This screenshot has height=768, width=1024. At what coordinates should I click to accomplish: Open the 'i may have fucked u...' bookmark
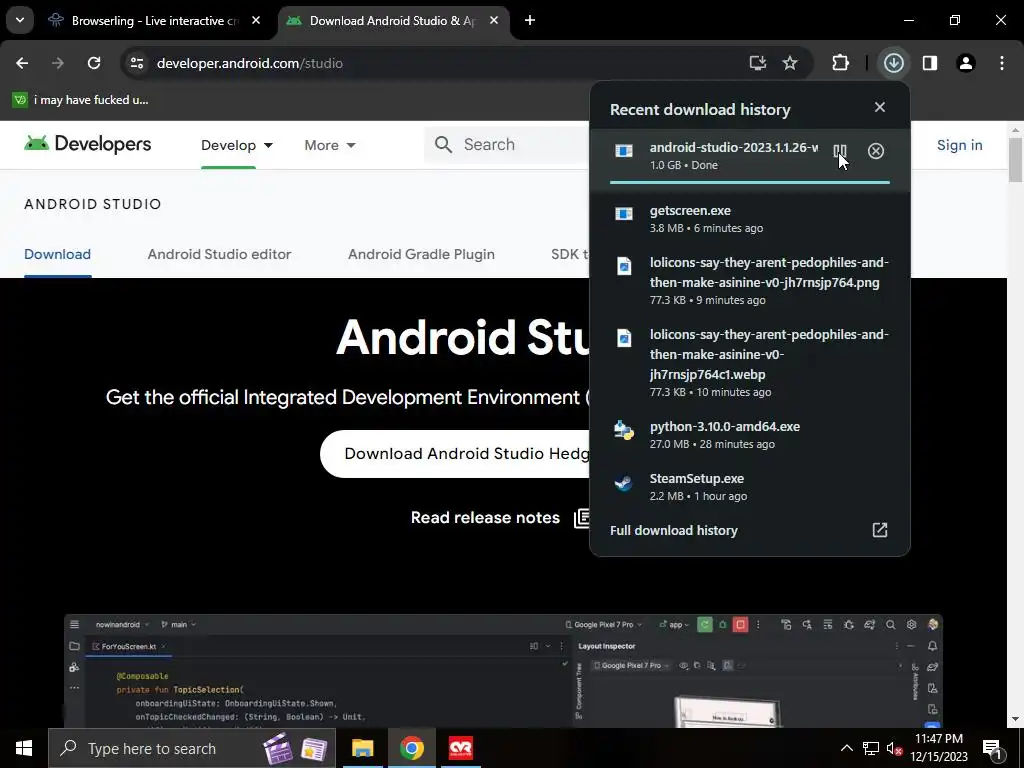81,100
